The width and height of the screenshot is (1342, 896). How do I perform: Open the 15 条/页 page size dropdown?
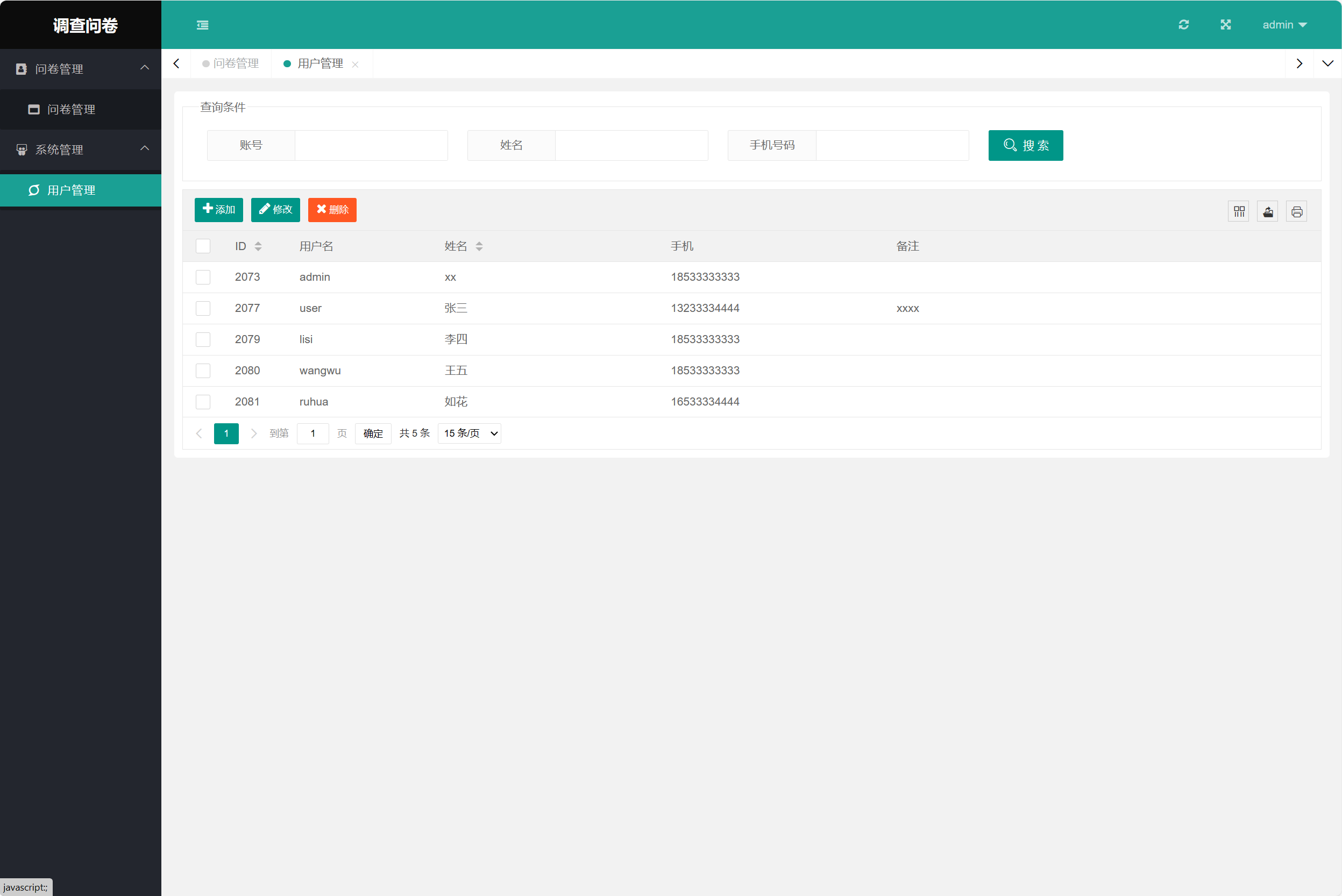pyautogui.click(x=469, y=433)
